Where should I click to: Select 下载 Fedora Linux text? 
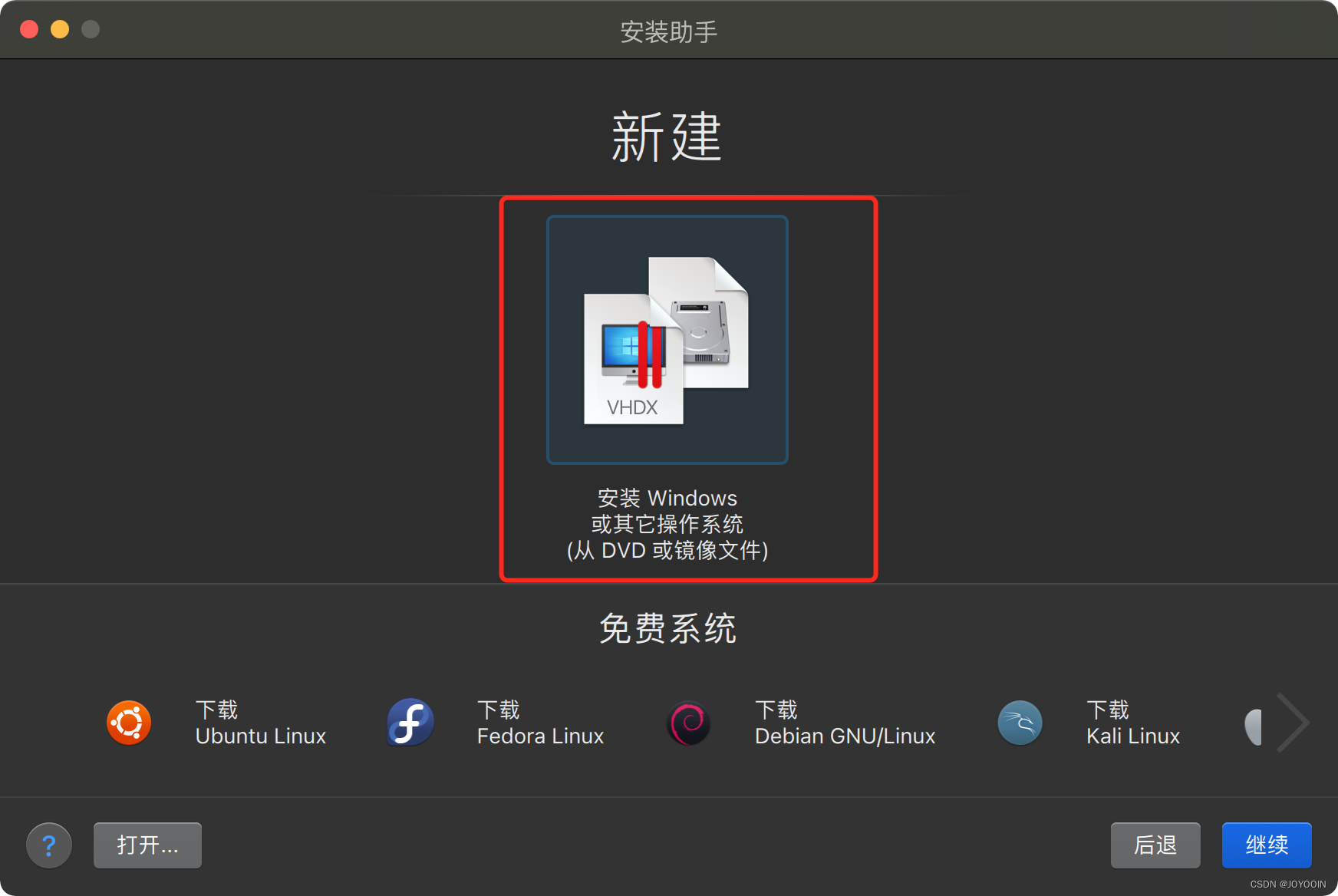[x=540, y=723]
